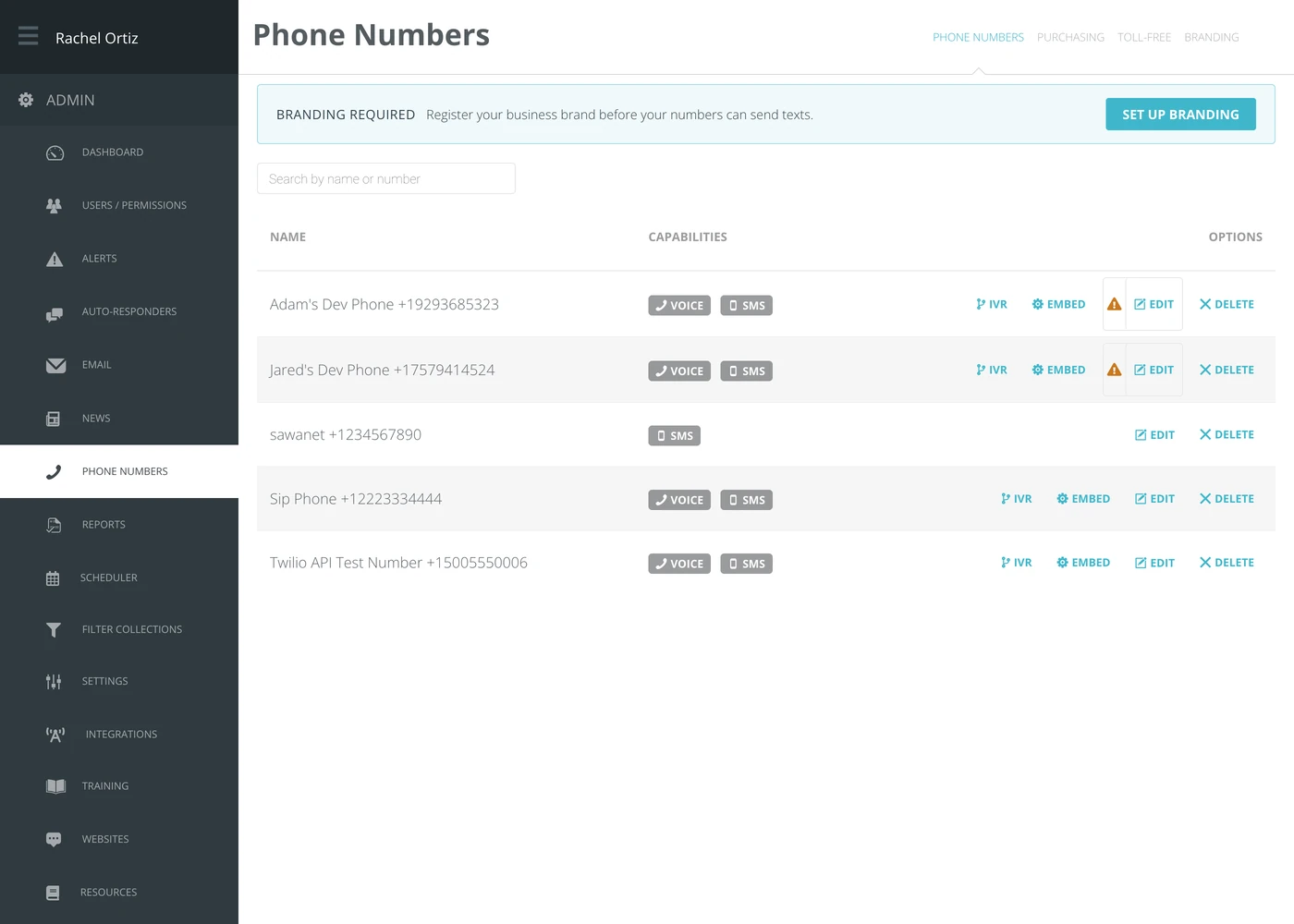Click warning icon for Adam's Dev Phone

pos(1115,304)
